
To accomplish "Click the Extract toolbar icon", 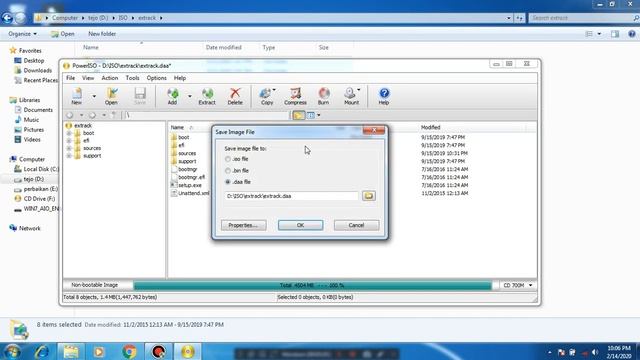I will click(207, 96).
